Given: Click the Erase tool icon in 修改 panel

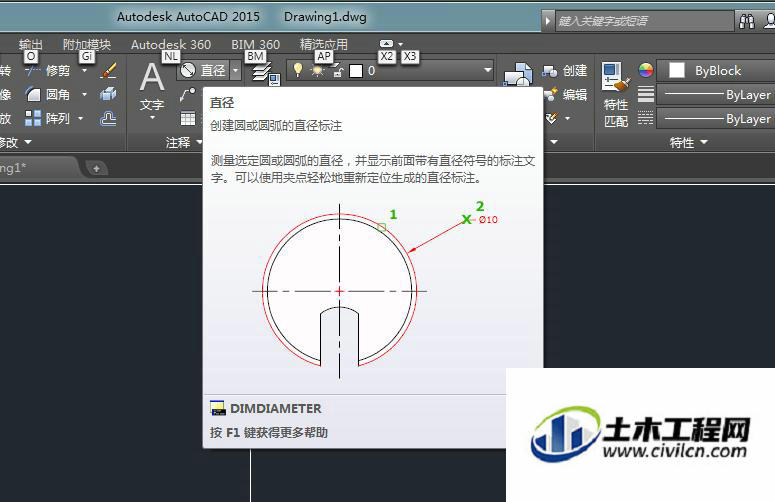Looking at the screenshot, I should (x=108, y=71).
